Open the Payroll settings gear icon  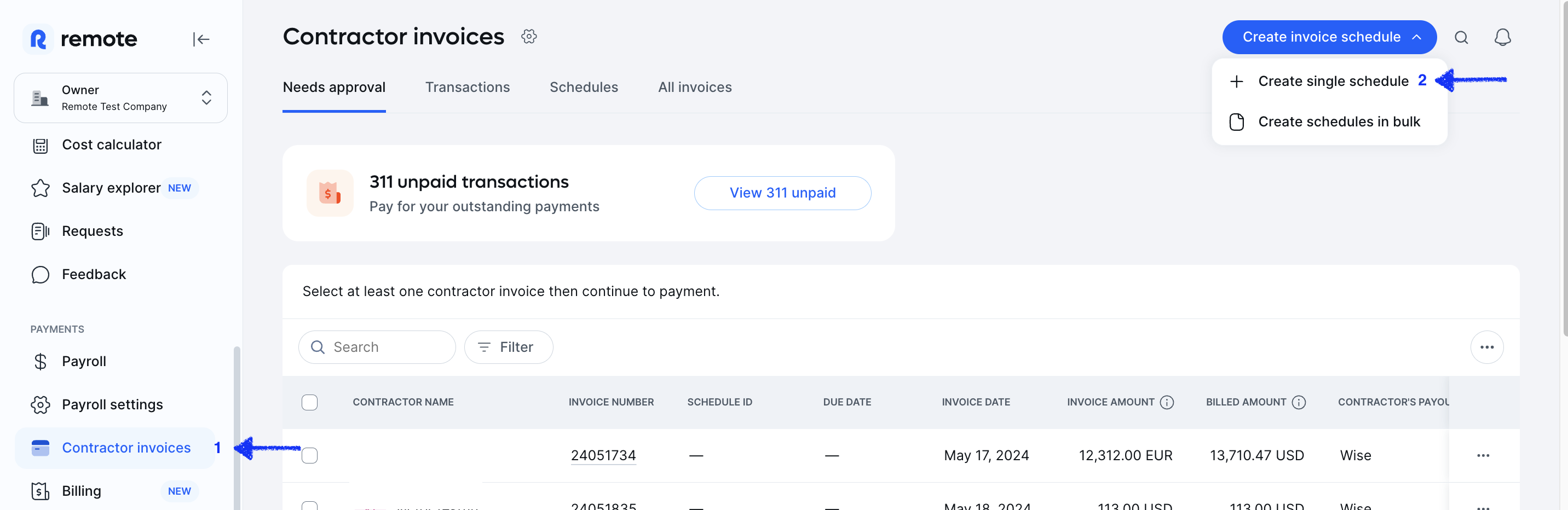point(40,404)
